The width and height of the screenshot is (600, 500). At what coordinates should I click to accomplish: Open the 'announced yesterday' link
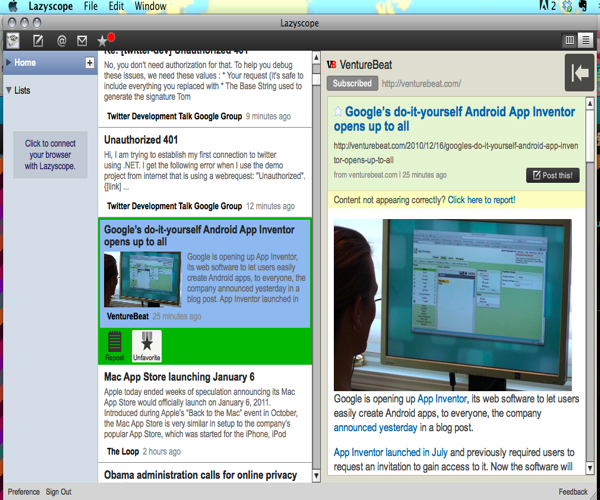pos(375,427)
